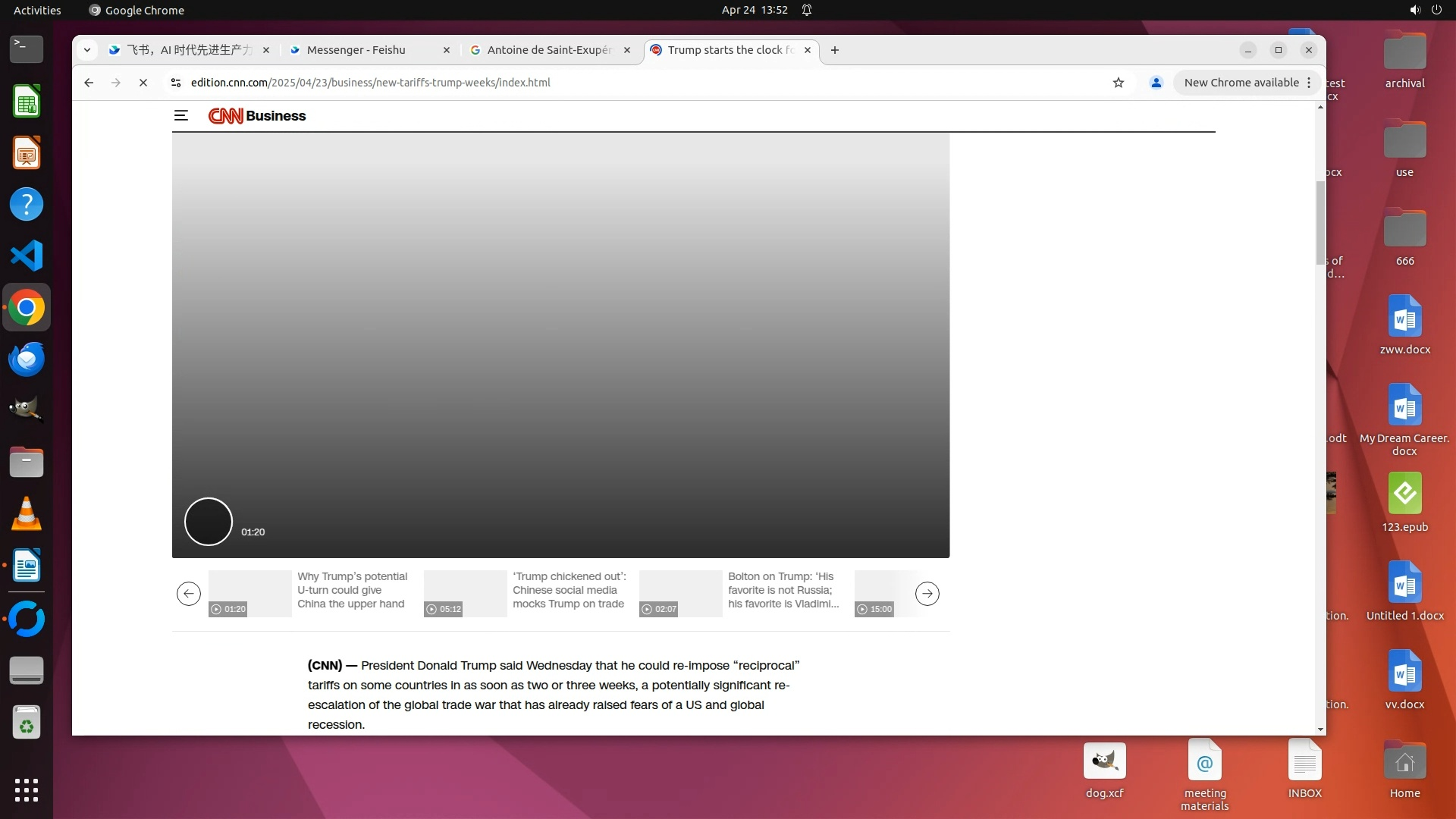Stop page loading with X button

143,83
